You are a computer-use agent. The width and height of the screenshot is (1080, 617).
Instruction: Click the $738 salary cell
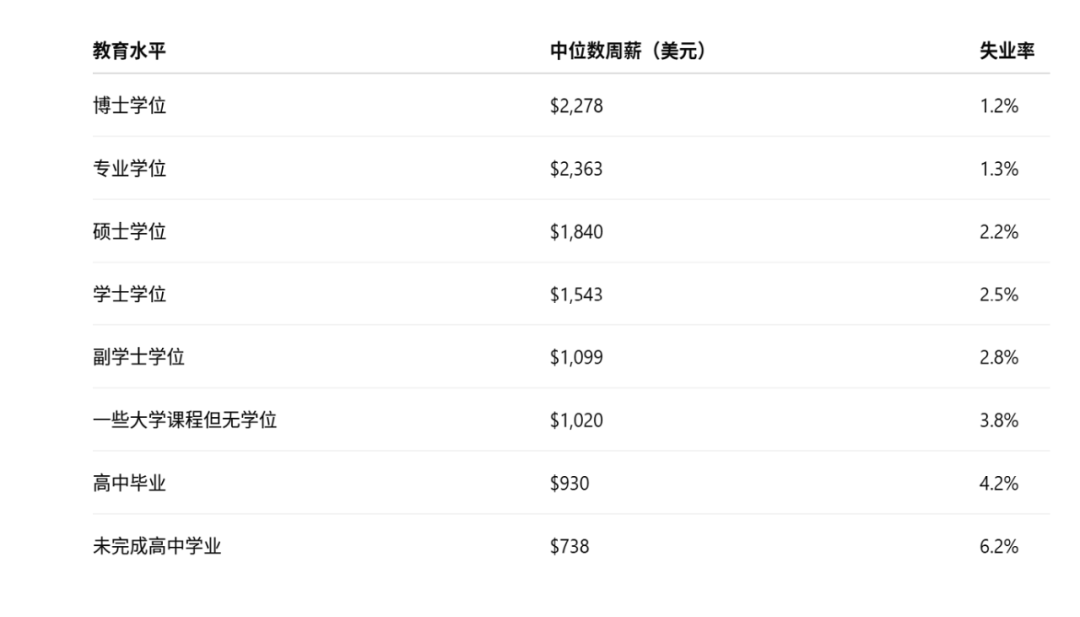pos(570,546)
